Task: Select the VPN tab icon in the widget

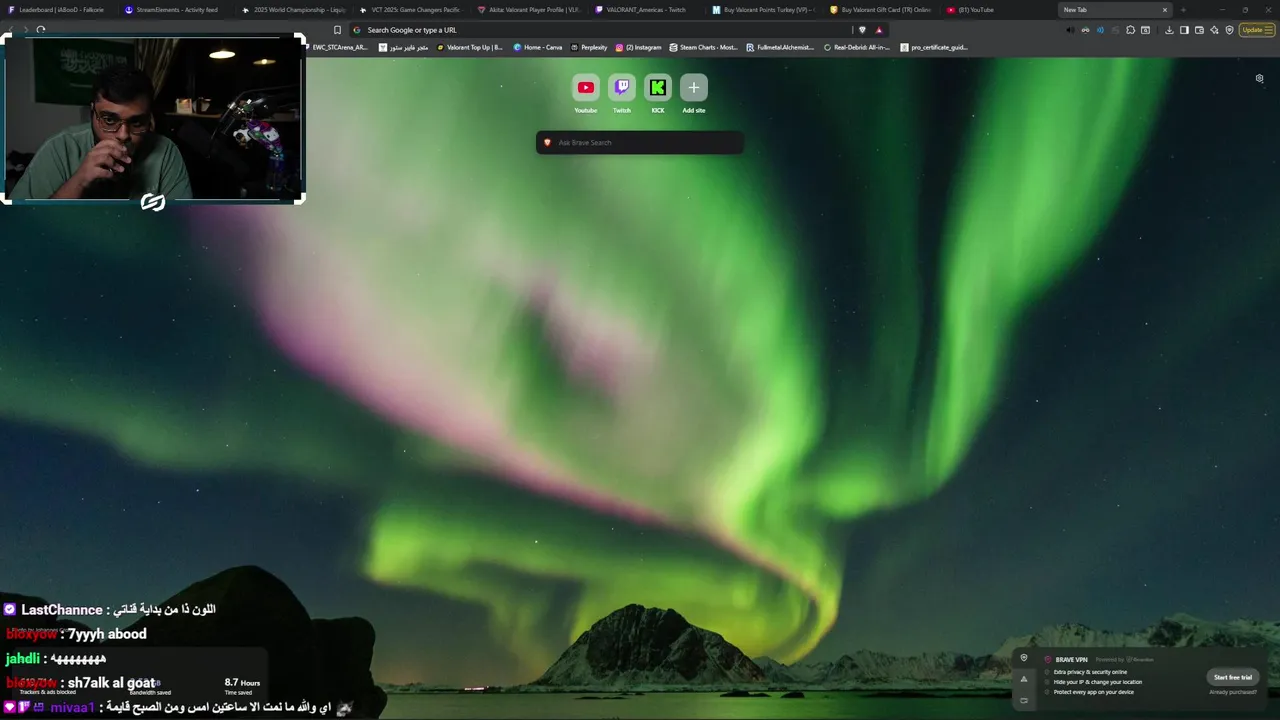Action: 1024,658
